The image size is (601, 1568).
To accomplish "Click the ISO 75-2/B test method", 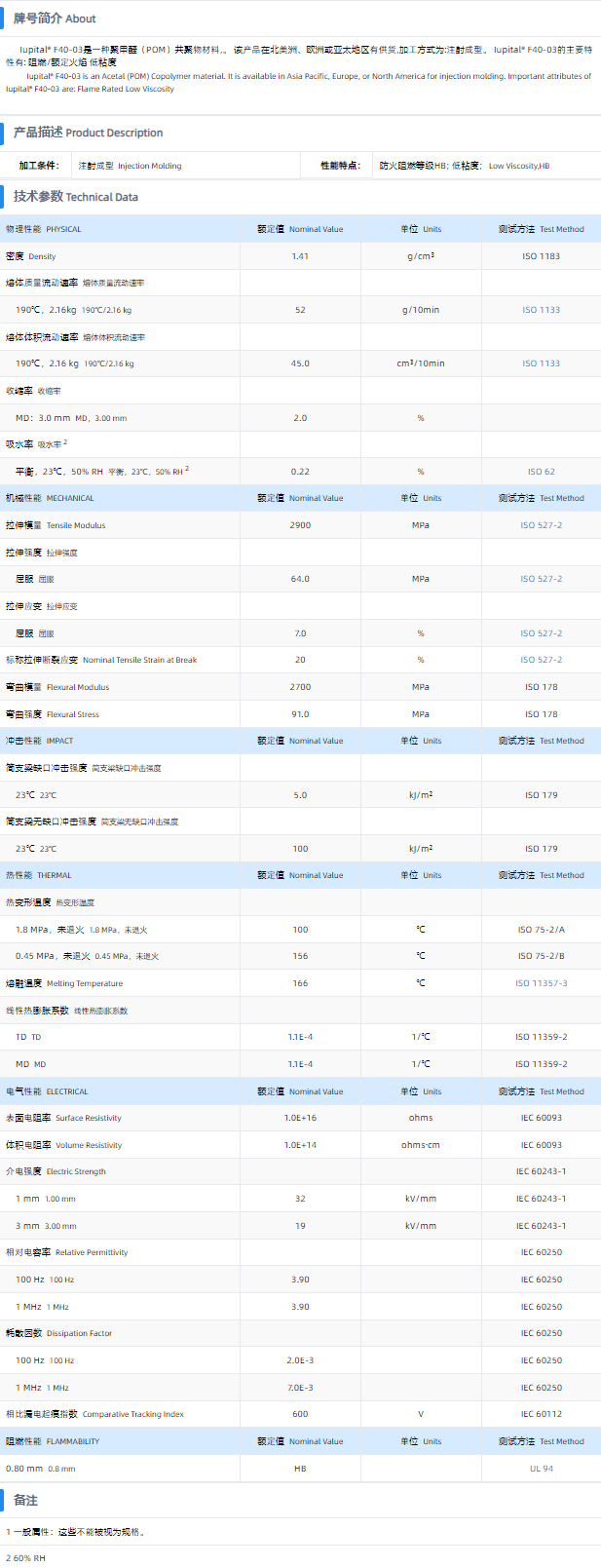I will pyautogui.click(x=541, y=956).
